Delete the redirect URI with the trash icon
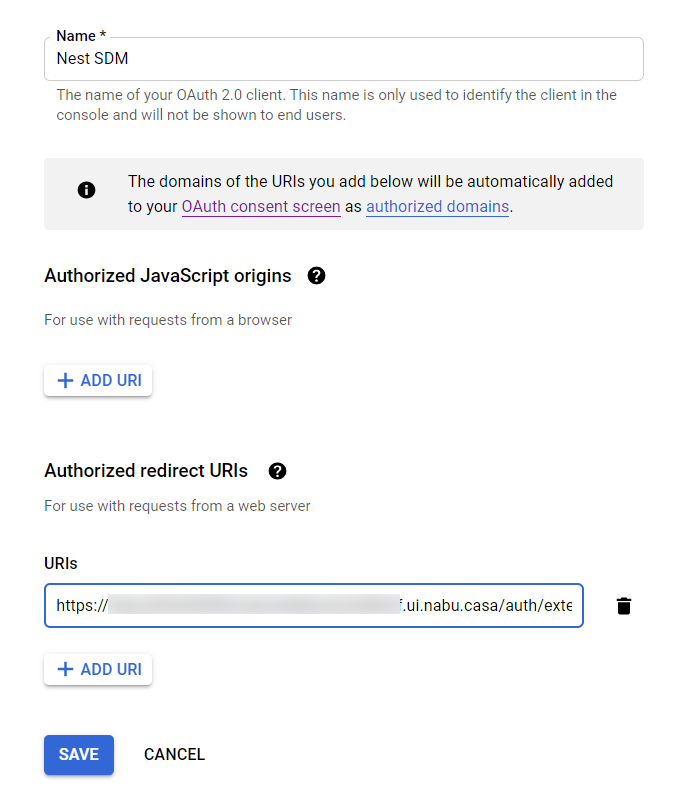This screenshot has width=679, height=791. [624, 606]
